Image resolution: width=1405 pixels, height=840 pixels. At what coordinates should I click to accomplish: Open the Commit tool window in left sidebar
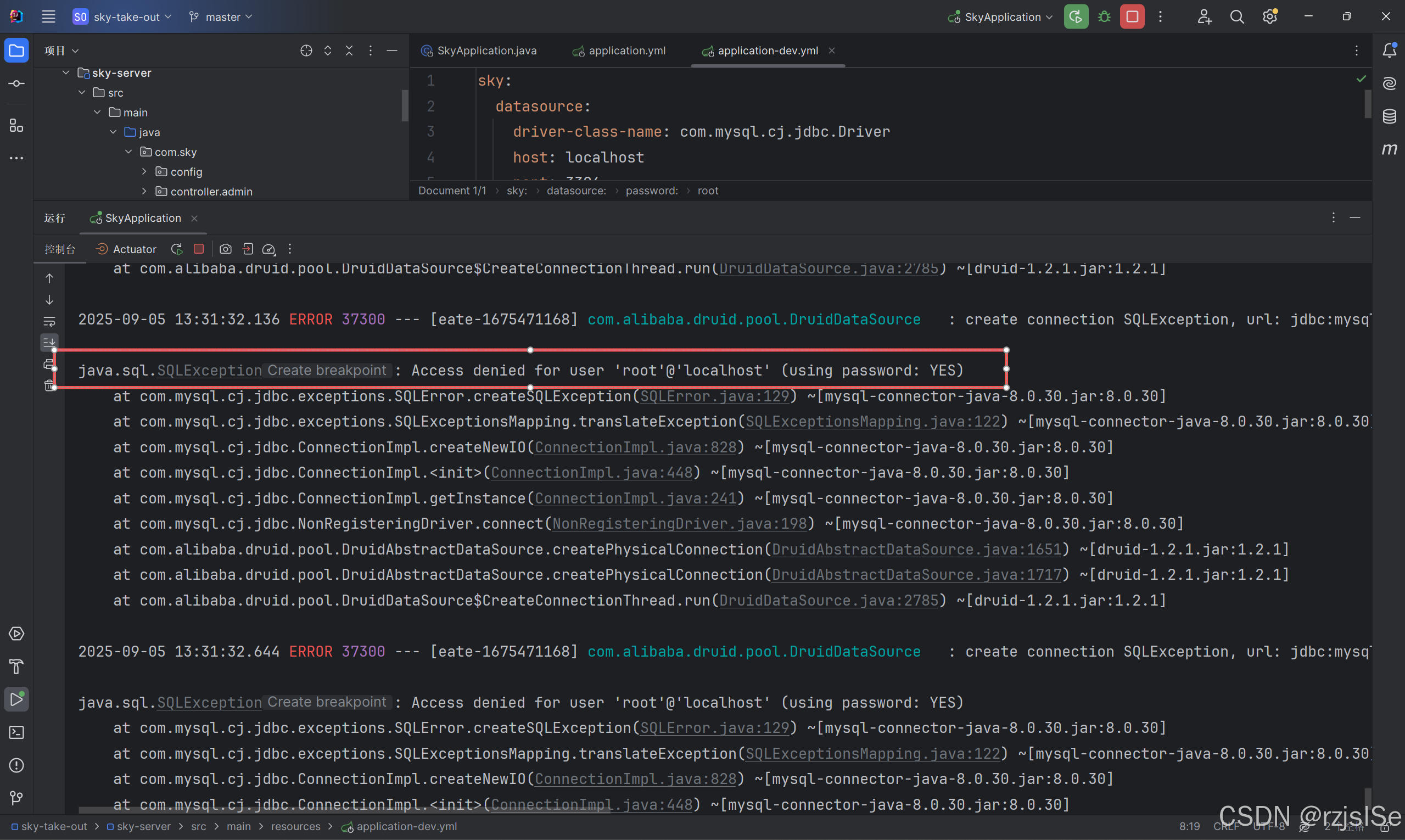point(16,83)
